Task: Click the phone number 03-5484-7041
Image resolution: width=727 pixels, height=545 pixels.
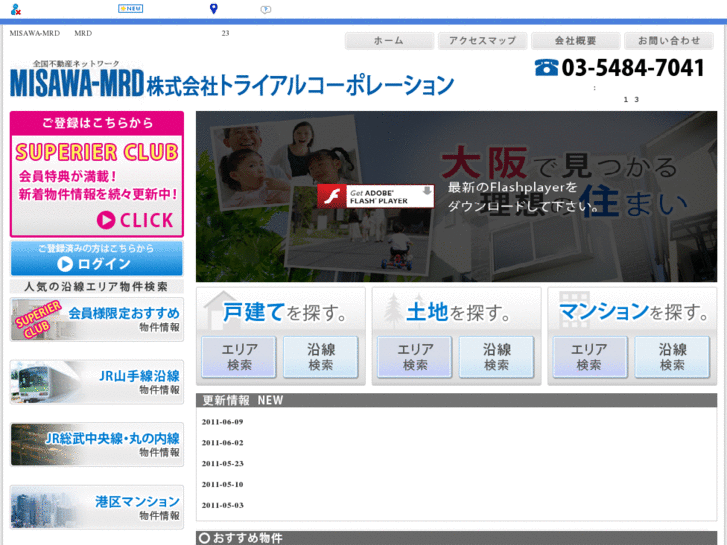Action: [633, 68]
